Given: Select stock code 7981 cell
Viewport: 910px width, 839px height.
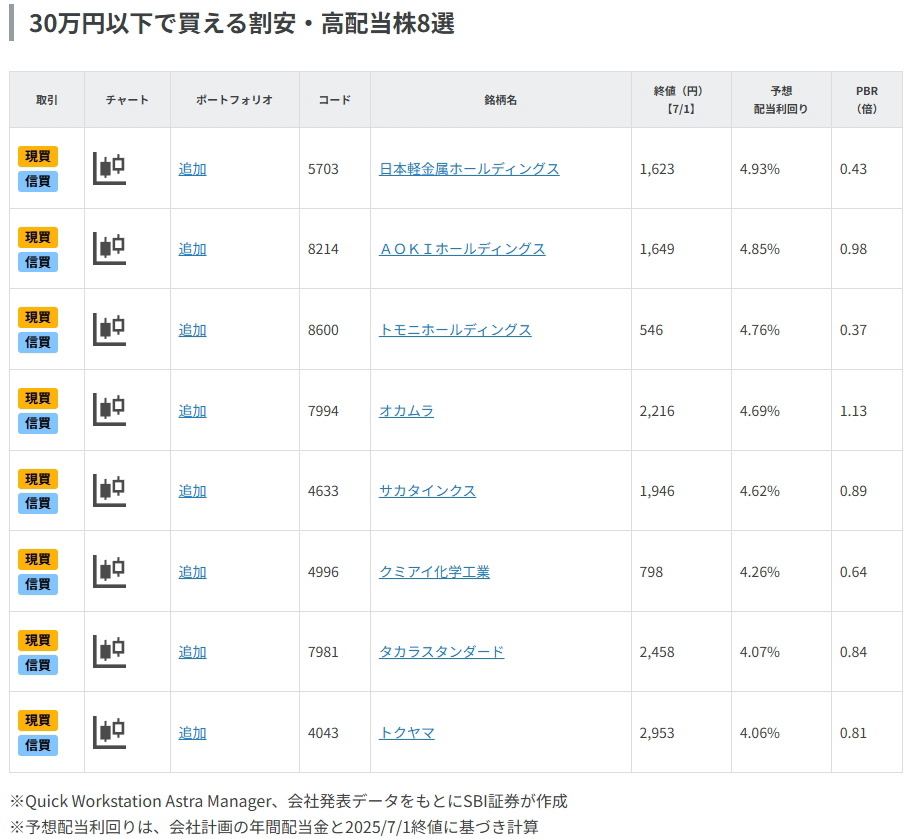Looking at the screenshot, I should coord(335,652).
